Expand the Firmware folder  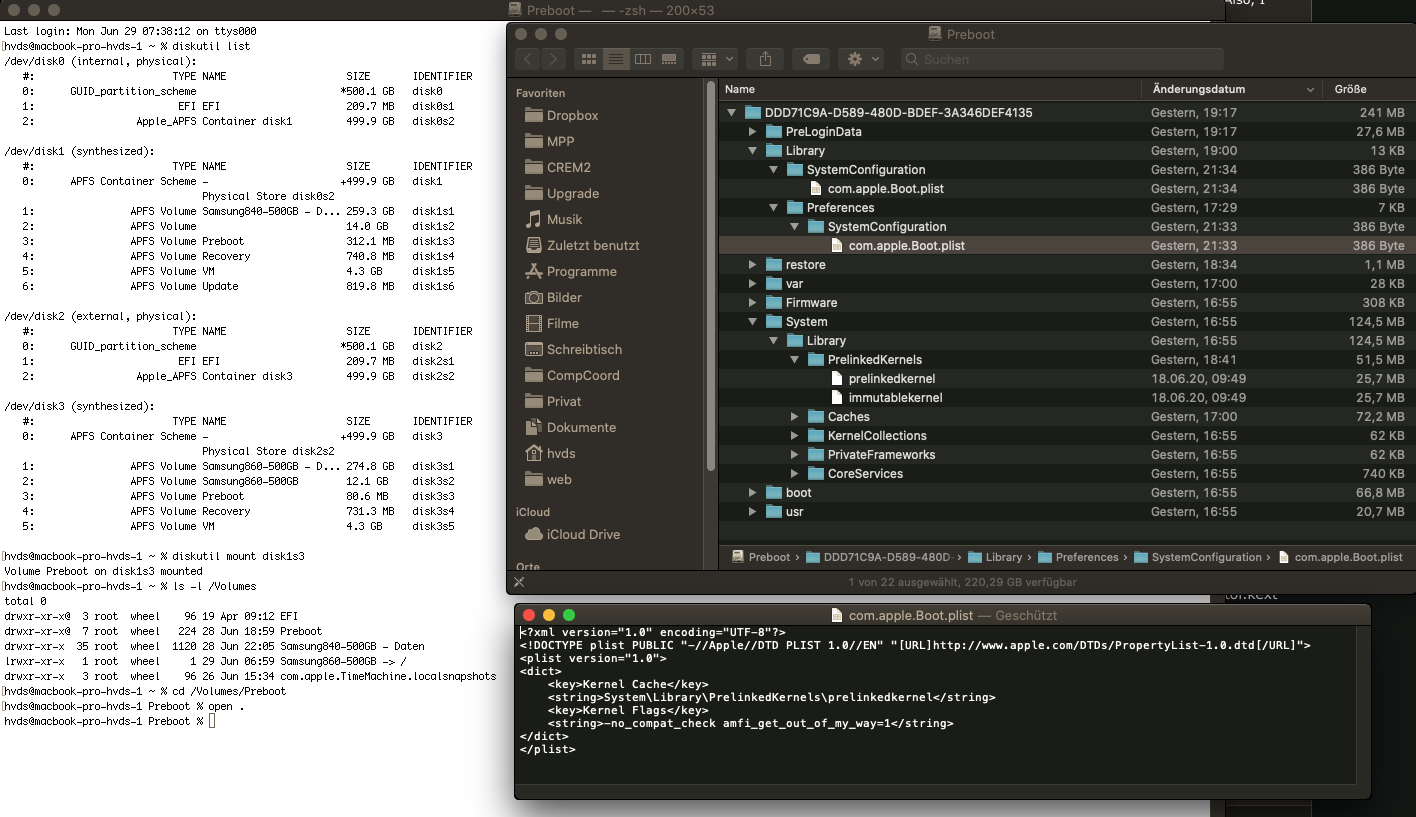coord(753,303)
